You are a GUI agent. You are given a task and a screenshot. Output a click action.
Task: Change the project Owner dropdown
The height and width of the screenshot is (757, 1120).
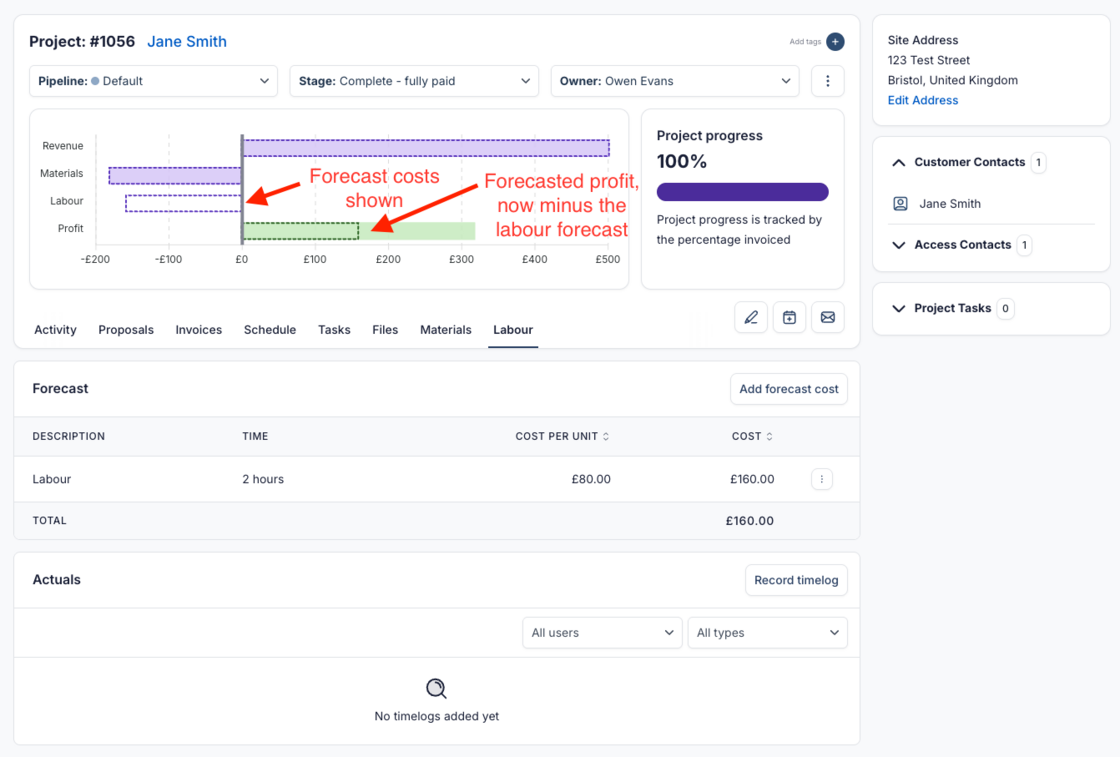[x=674, y=81]
